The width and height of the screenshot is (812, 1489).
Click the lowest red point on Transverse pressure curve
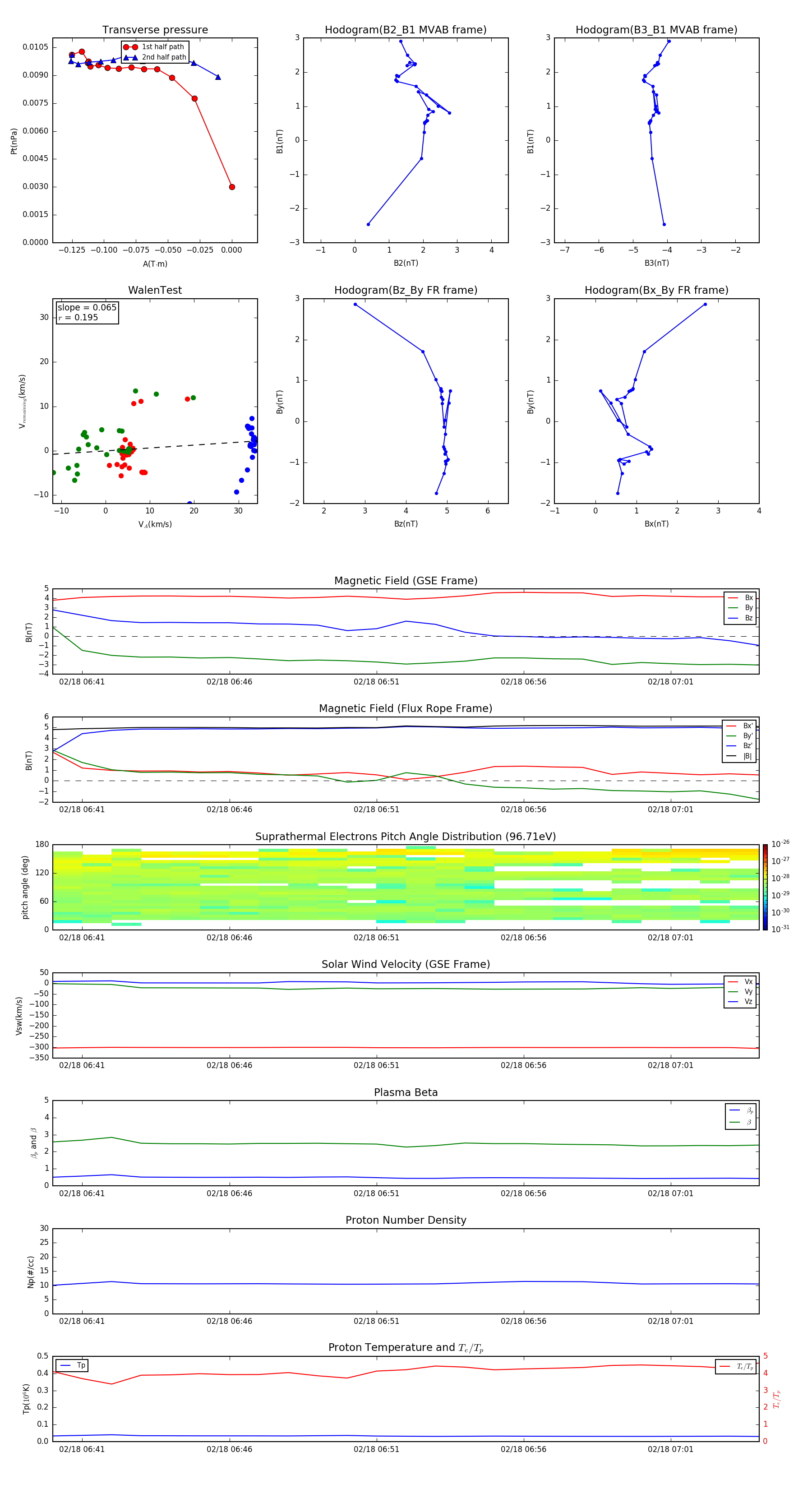(x=232, y=187)
